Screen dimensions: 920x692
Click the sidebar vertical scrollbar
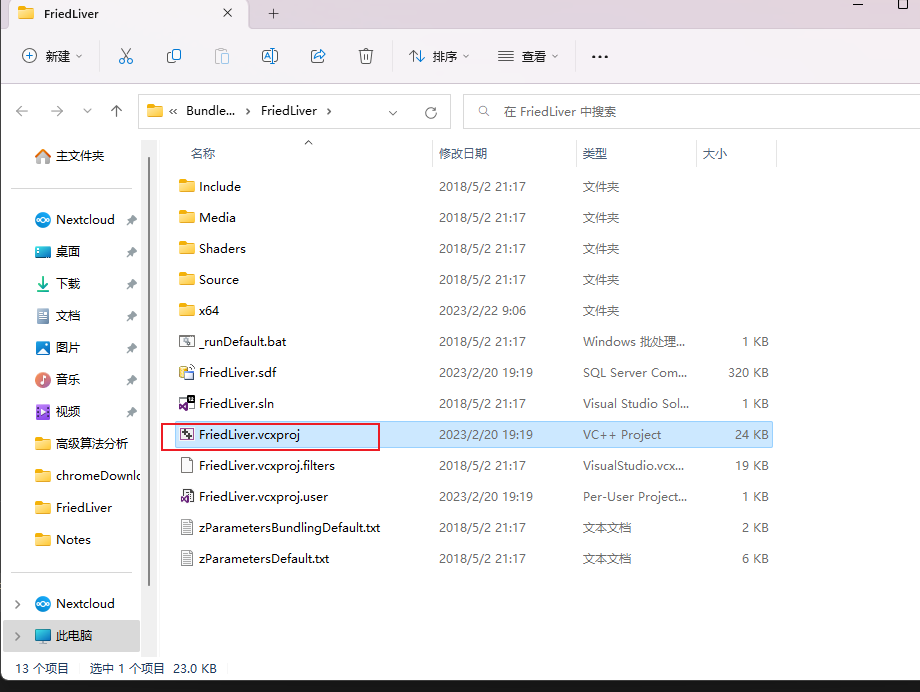pos(149,370)
